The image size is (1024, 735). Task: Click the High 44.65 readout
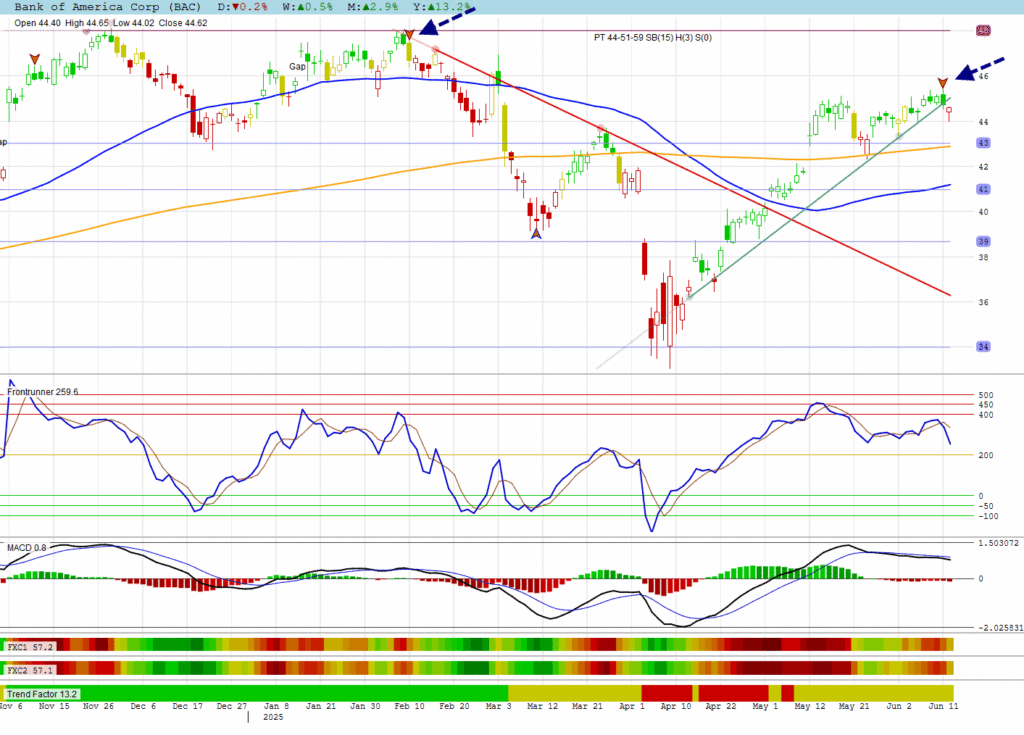87,23
